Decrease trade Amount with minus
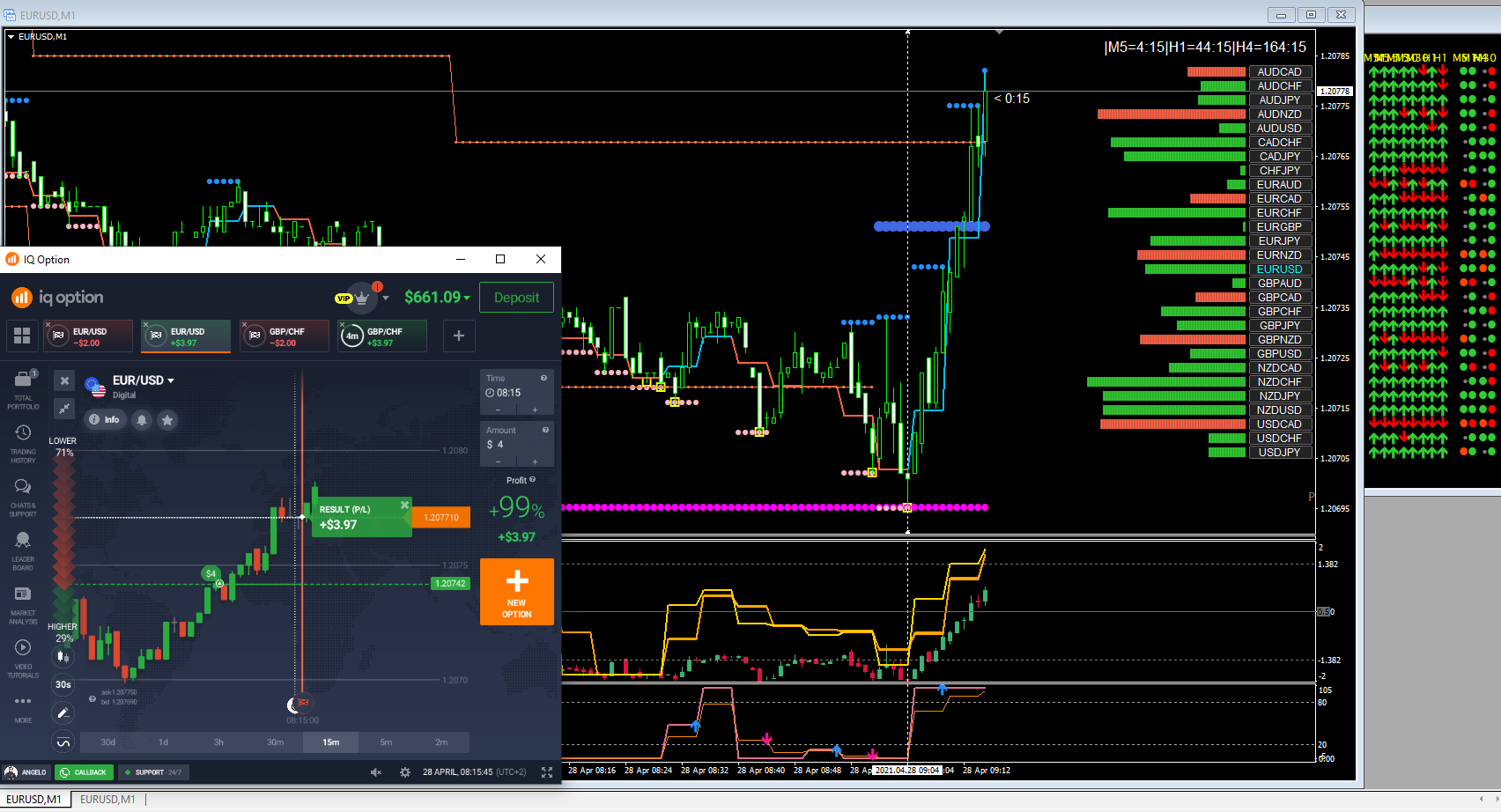Screen dimensions: 1501x812 point(499,461)
